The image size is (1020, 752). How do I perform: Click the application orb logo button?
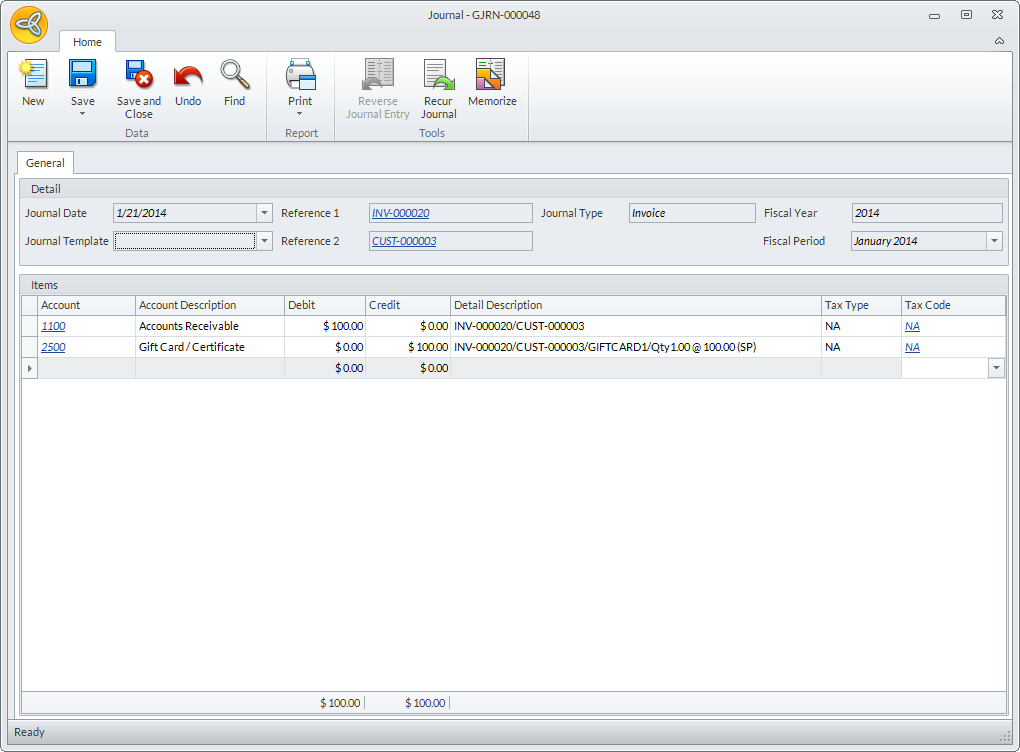pyautogui.click(x=29, y=25)
